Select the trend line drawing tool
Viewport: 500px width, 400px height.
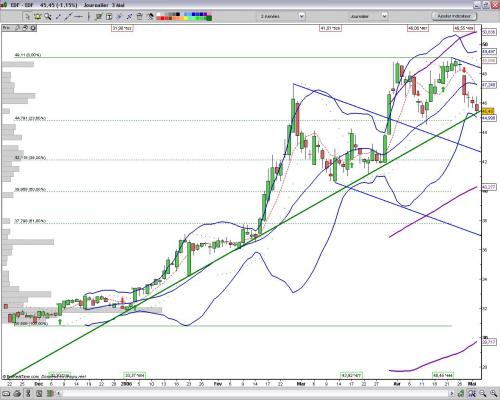[x=68, y=17]
